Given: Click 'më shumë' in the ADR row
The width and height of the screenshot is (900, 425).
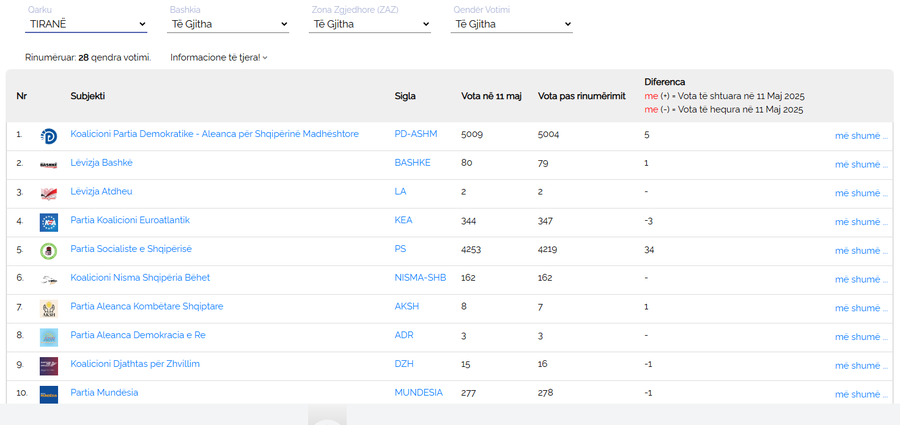Looking at the screenshot, I should [861, 337].
